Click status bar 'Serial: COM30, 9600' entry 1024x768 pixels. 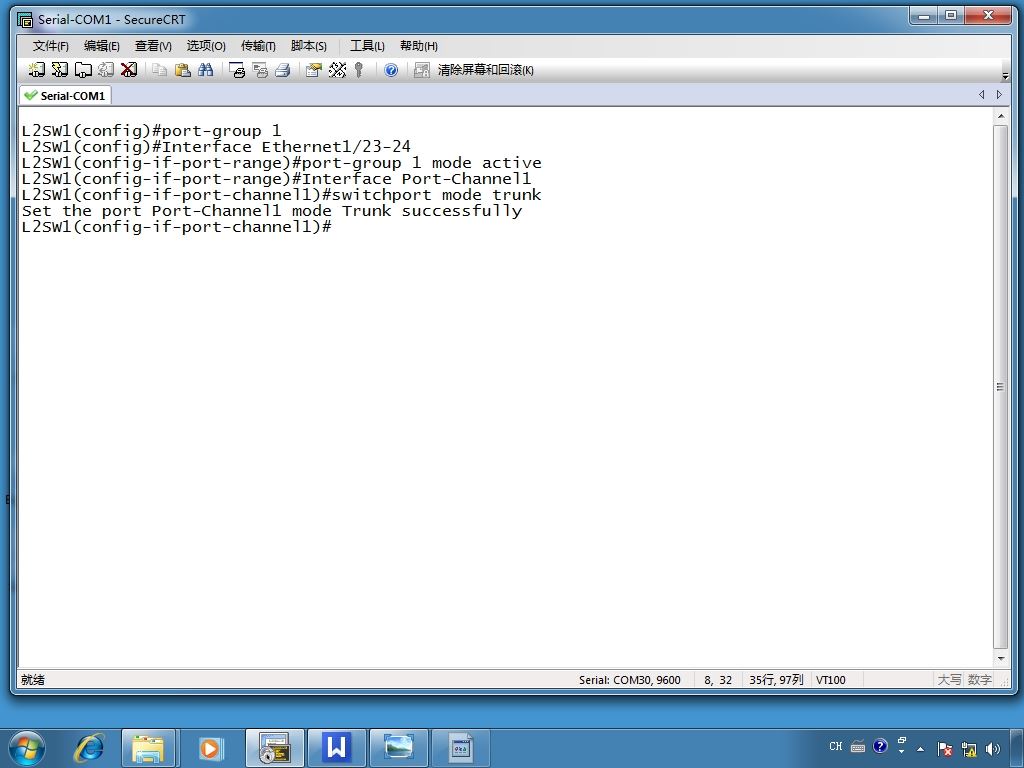tap(630, 680)
